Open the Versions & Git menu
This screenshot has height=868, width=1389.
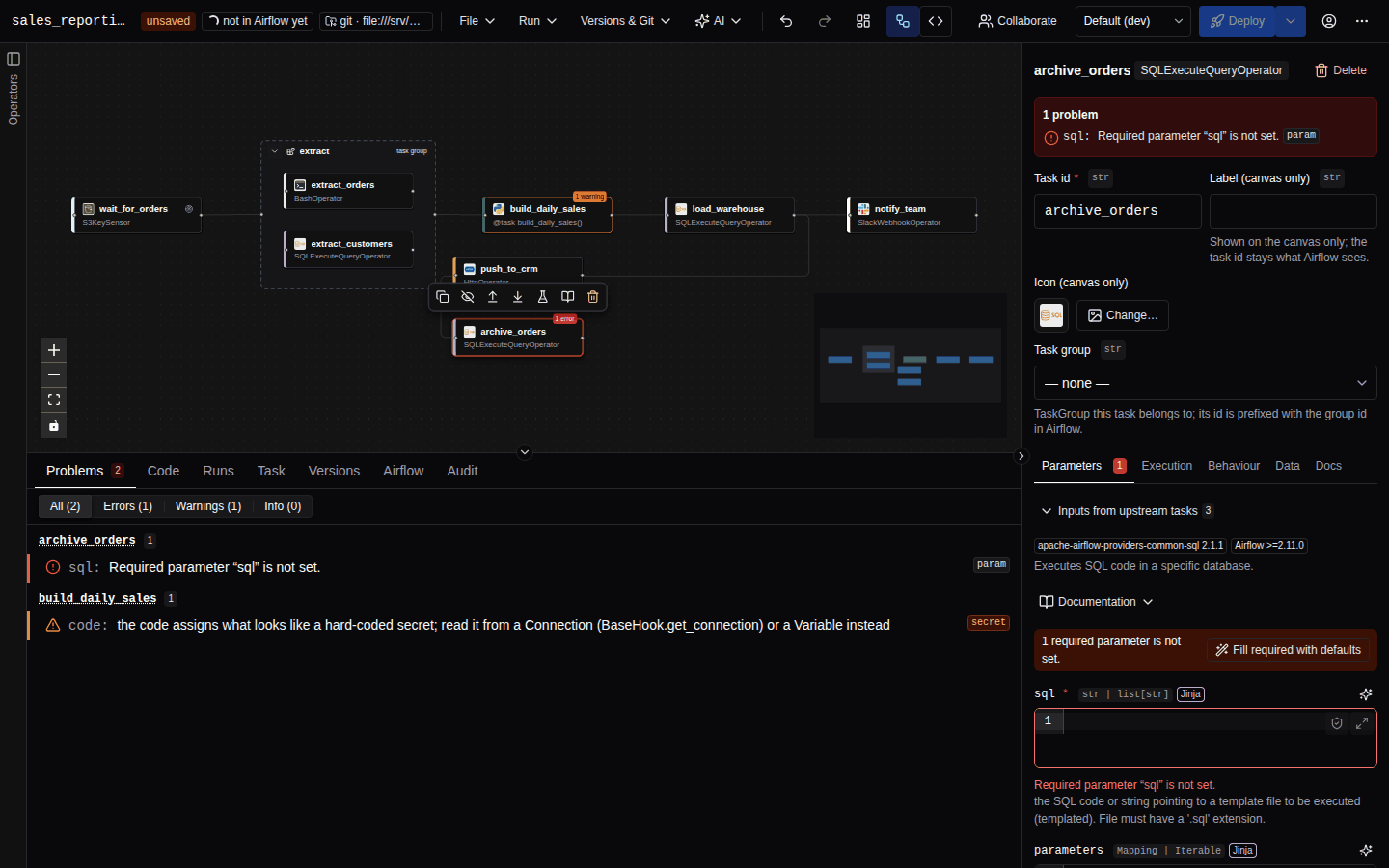coord(625,21)
